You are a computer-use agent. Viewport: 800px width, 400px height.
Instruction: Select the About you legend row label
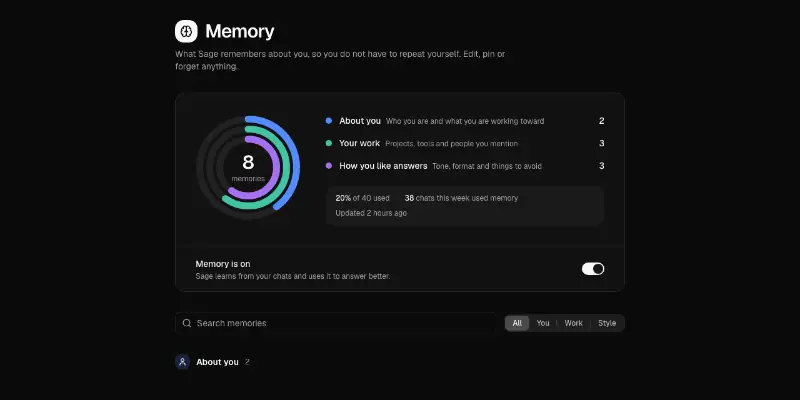[360, 121]
